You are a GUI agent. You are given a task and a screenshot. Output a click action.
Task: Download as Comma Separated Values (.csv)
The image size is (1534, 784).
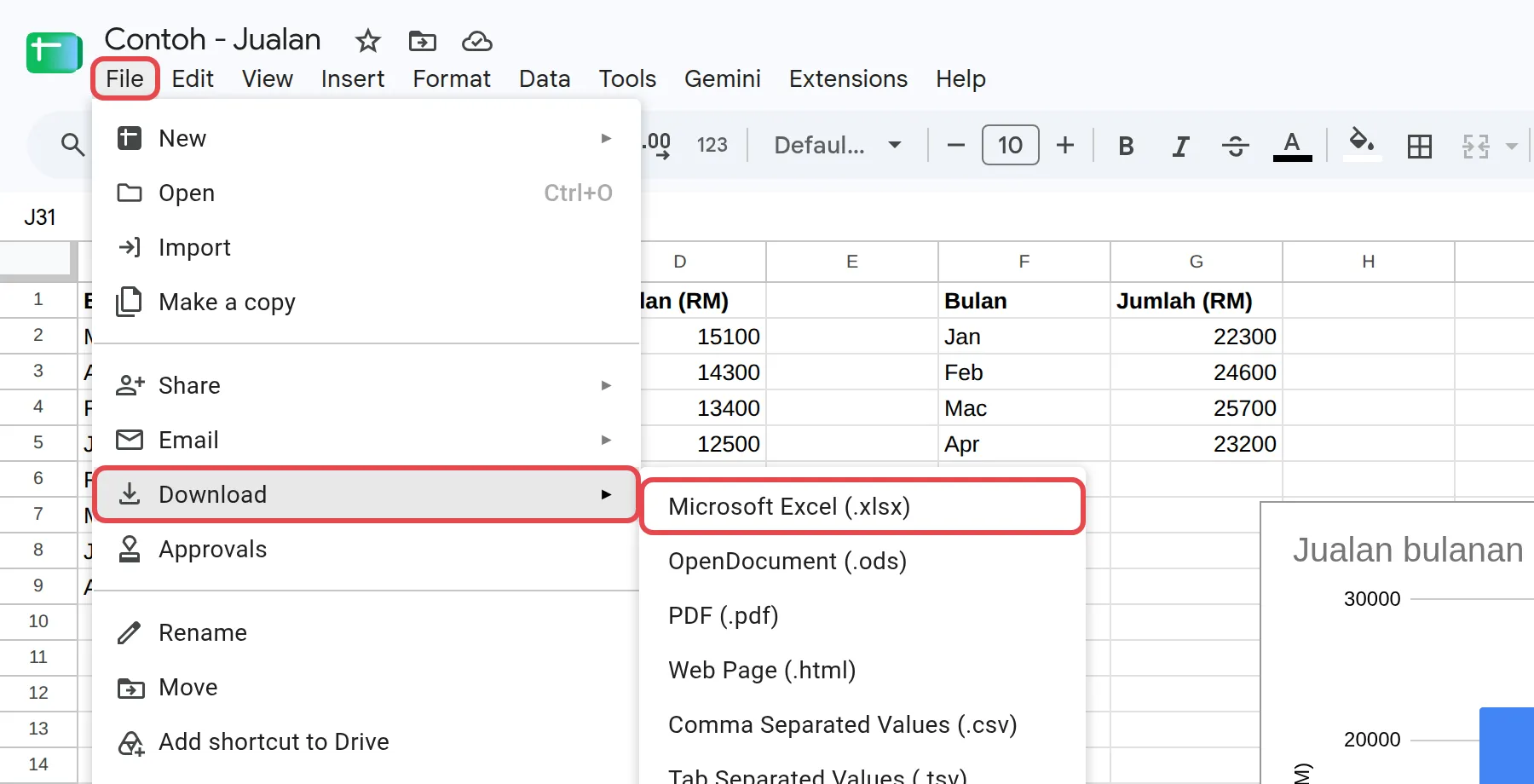click(862, 724)
